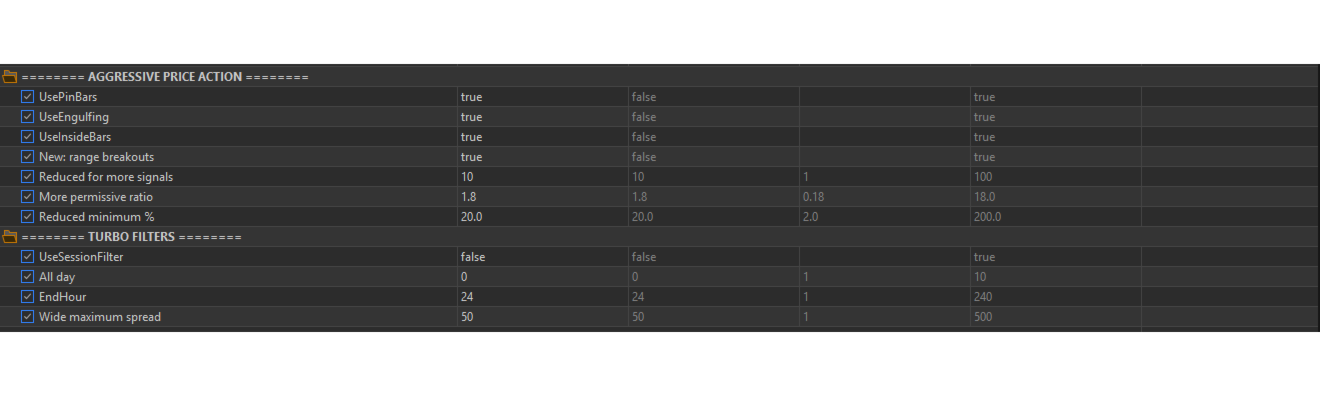Viewport: 1320px width, 408px height.
Task: Open UseSessionFilter false value dropdown
Action: tap(541, 257)
